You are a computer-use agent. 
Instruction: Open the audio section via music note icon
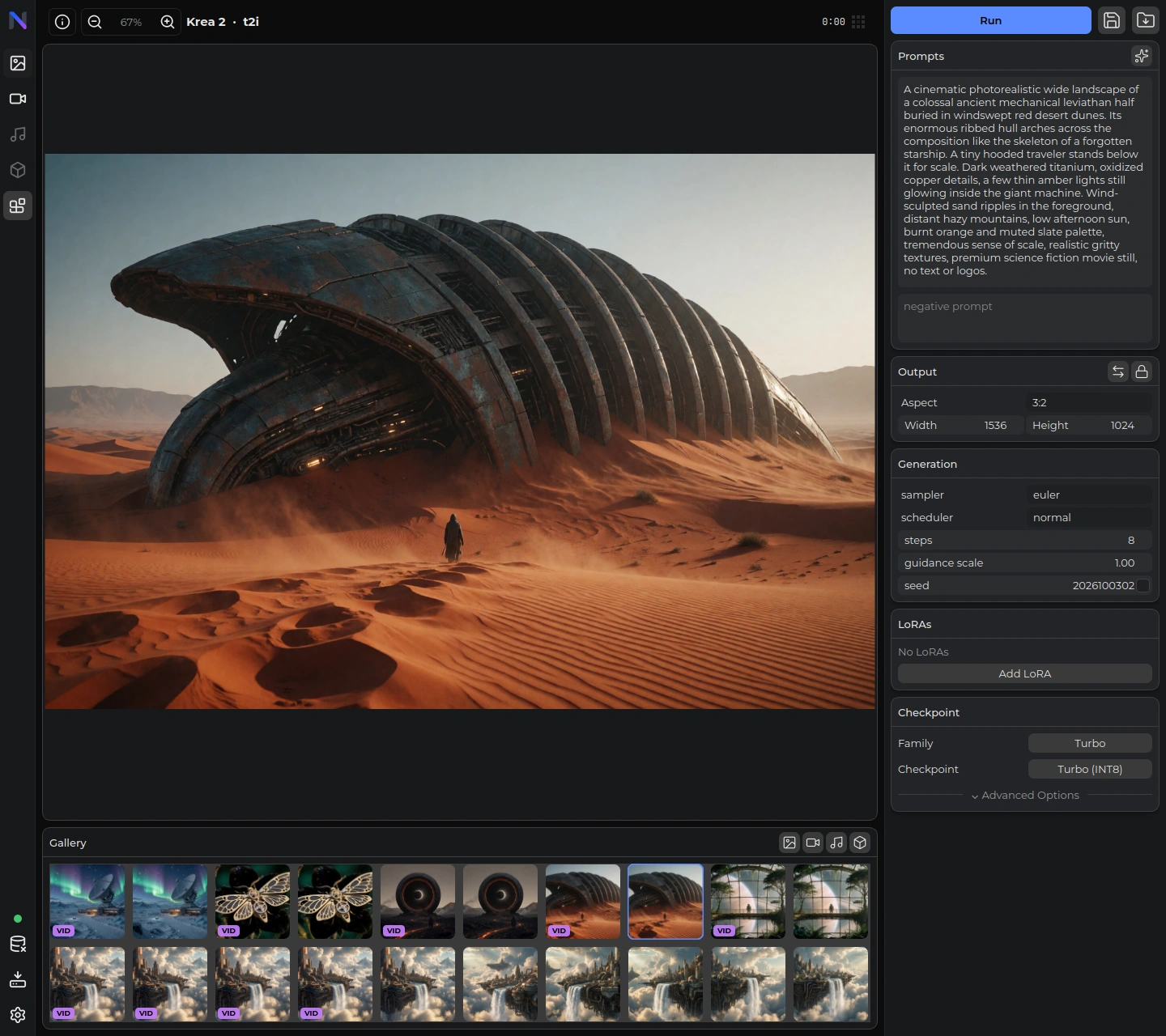click(x=18, y=134)
